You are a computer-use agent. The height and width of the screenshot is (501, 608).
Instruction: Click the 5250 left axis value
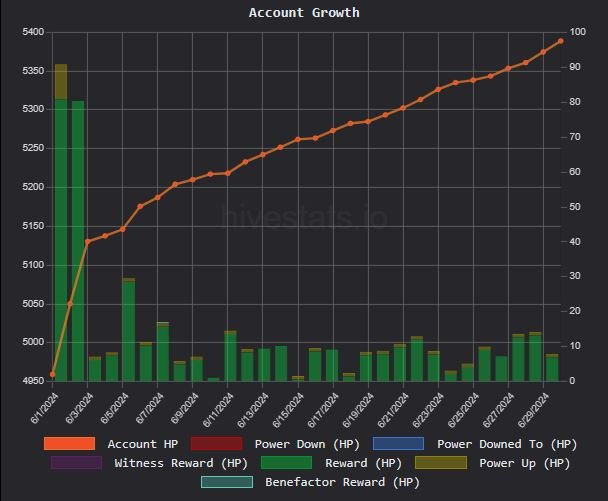[x=33, y=148]
